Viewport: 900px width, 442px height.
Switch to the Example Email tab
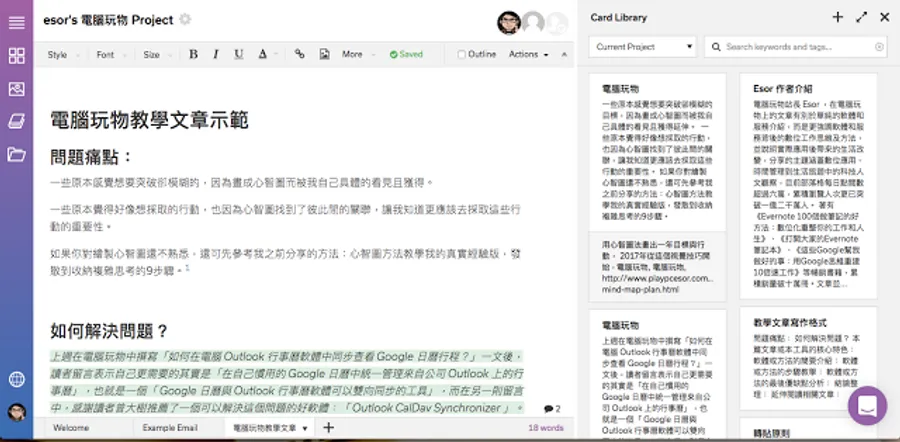pos(170,428)
